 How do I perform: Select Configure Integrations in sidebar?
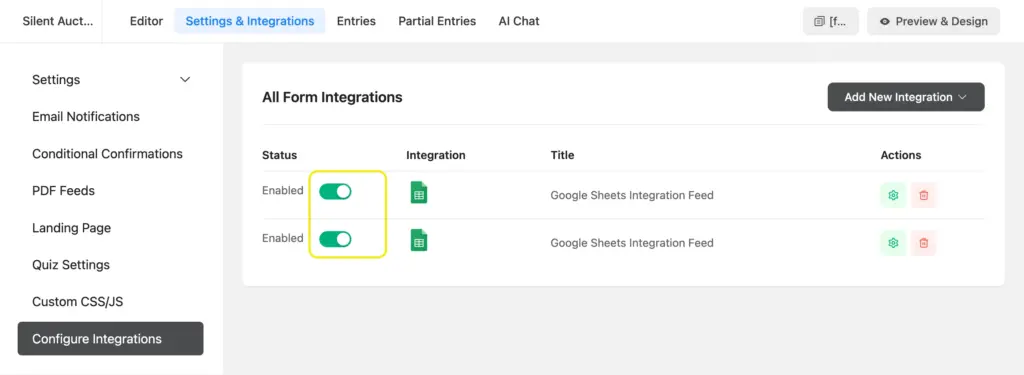point(111,338)
